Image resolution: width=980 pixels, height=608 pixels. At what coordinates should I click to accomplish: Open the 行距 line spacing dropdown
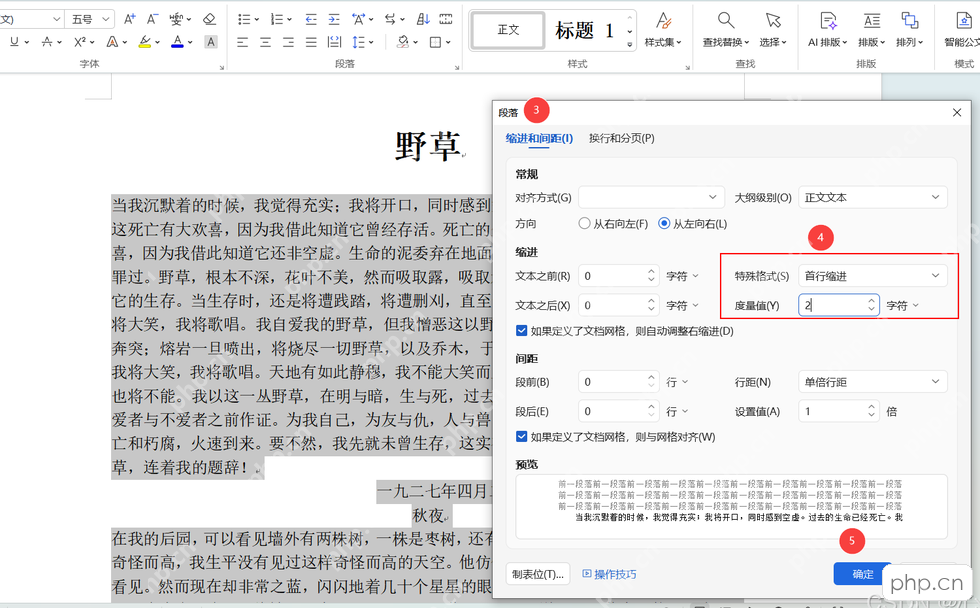click(x=872, y=381)
